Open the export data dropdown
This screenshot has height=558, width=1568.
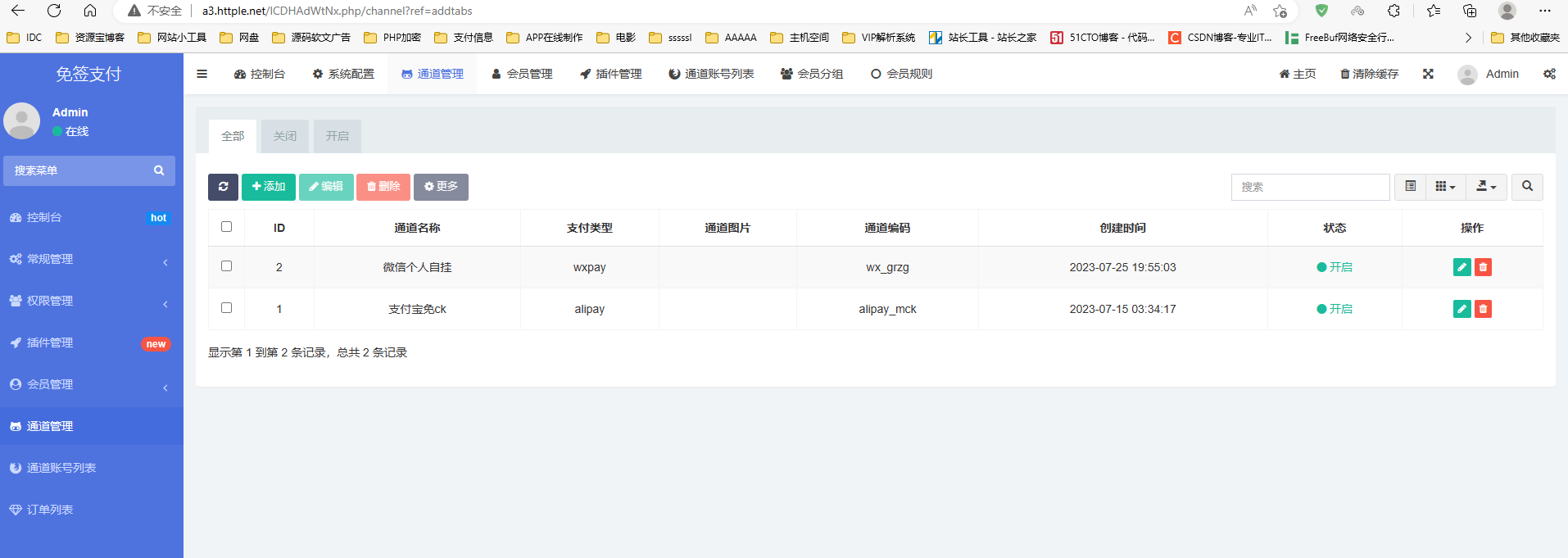(1486, 187)
